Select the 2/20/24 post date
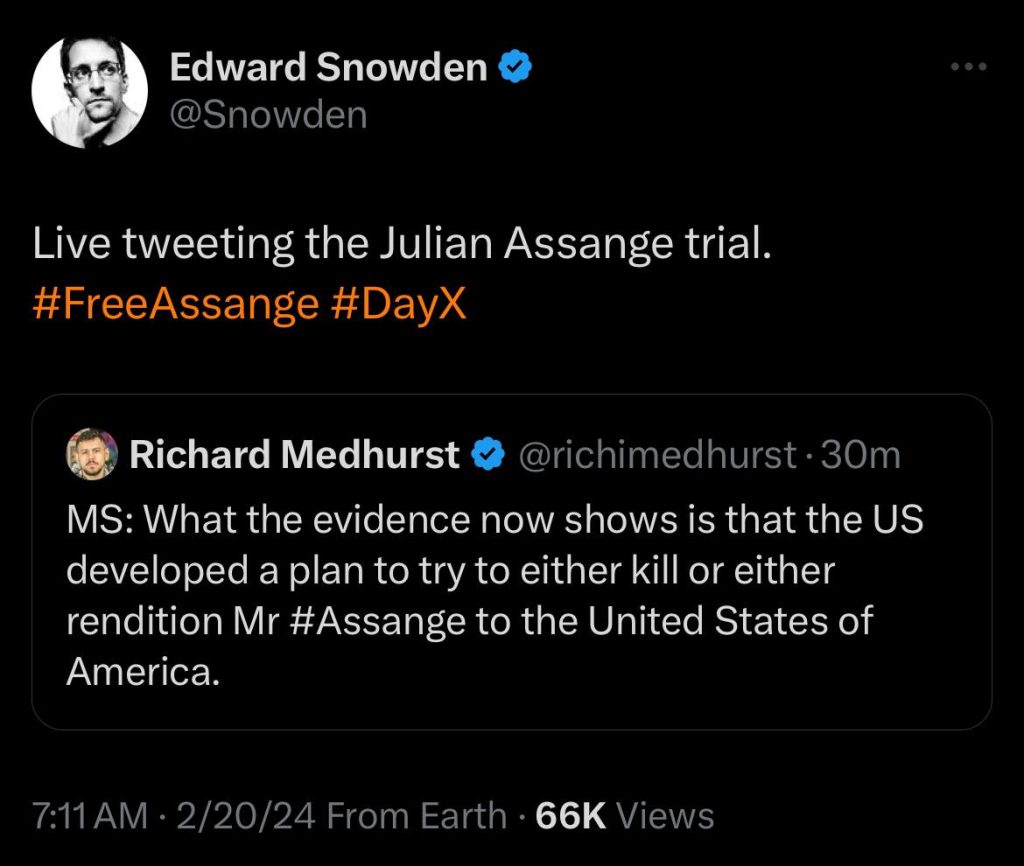This screenshot has width=1024, height=866. pos(242,815)
